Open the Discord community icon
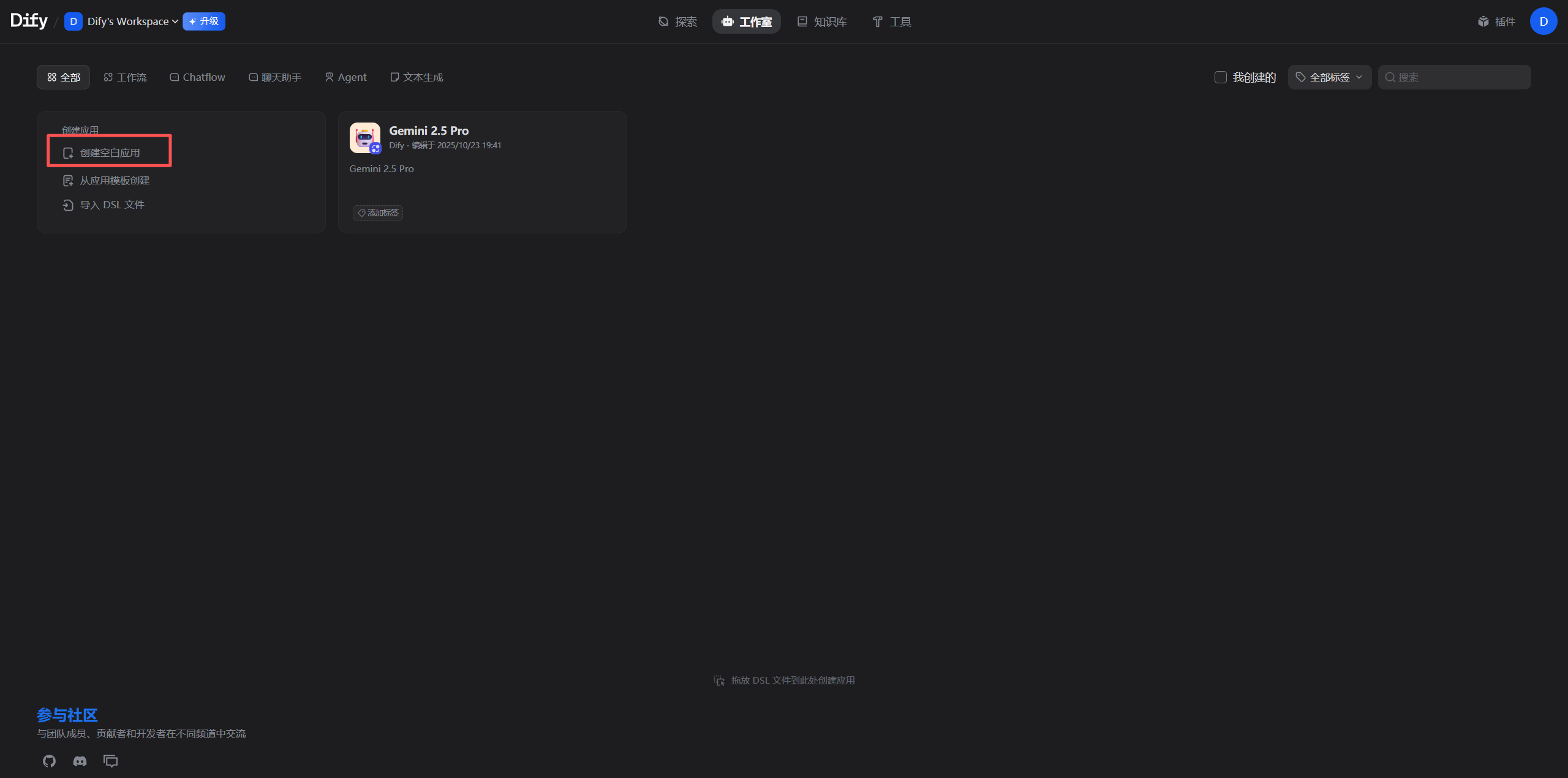 (x=80, y=761)
